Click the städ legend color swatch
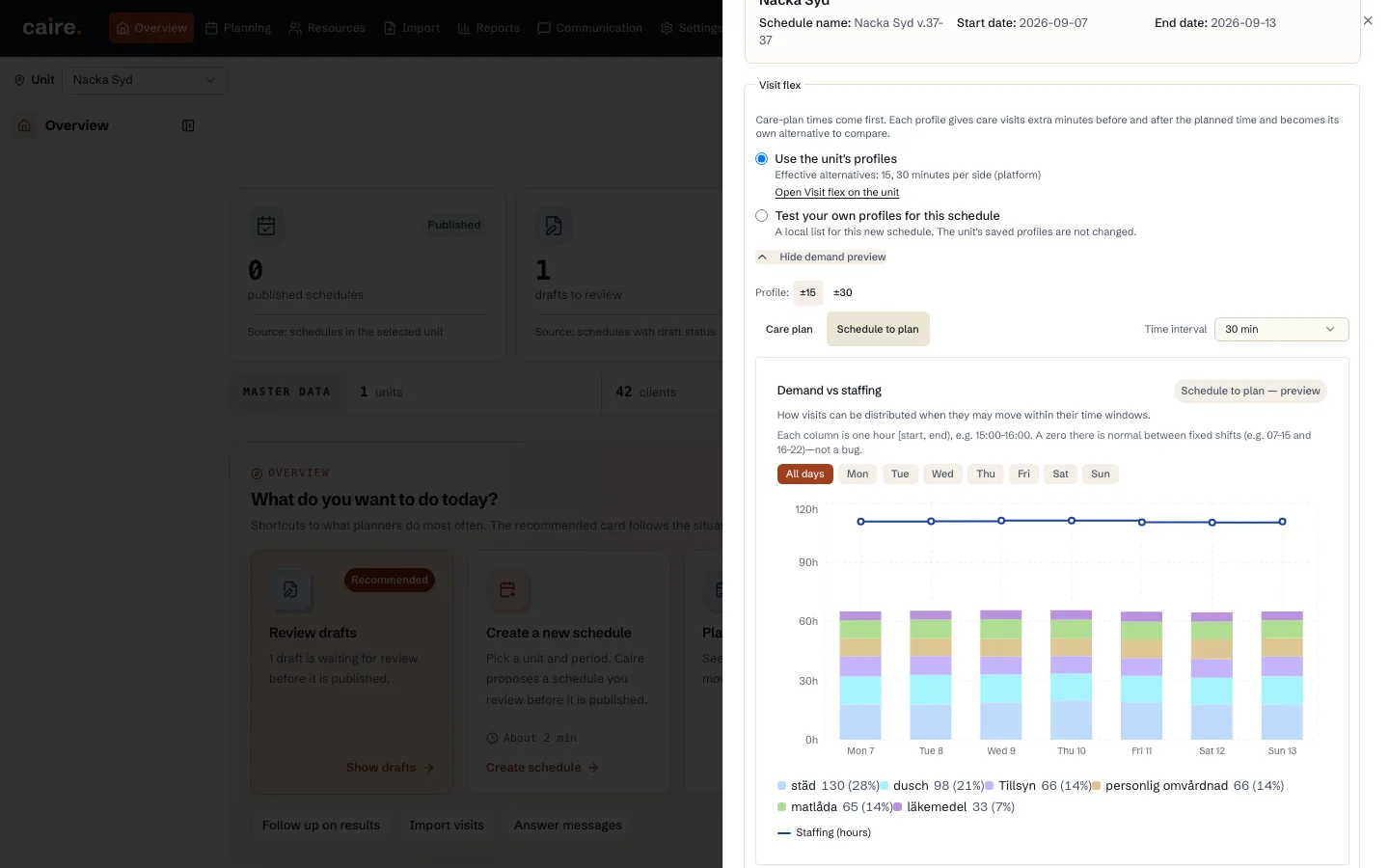The image size is (1389, 868). coord(781,786)
